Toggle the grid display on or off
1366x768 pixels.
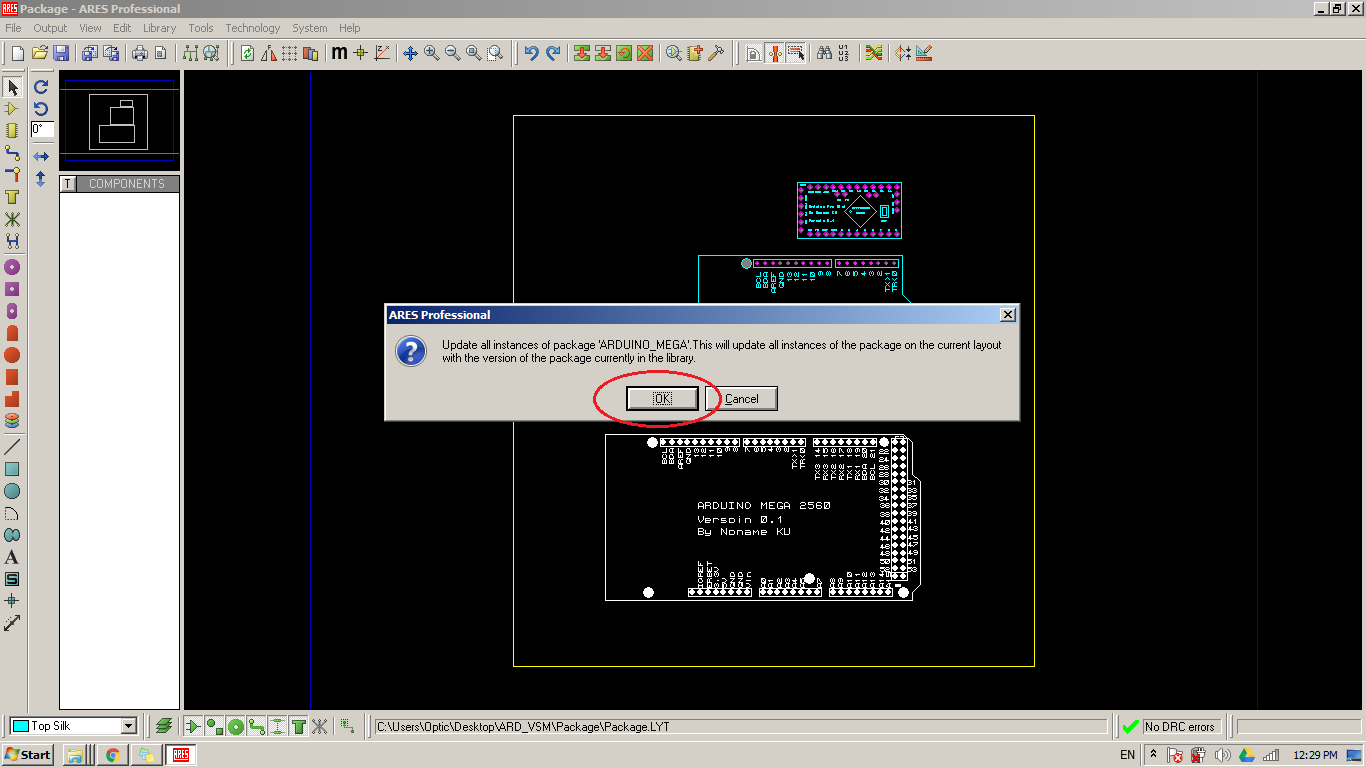coord(290,53)
